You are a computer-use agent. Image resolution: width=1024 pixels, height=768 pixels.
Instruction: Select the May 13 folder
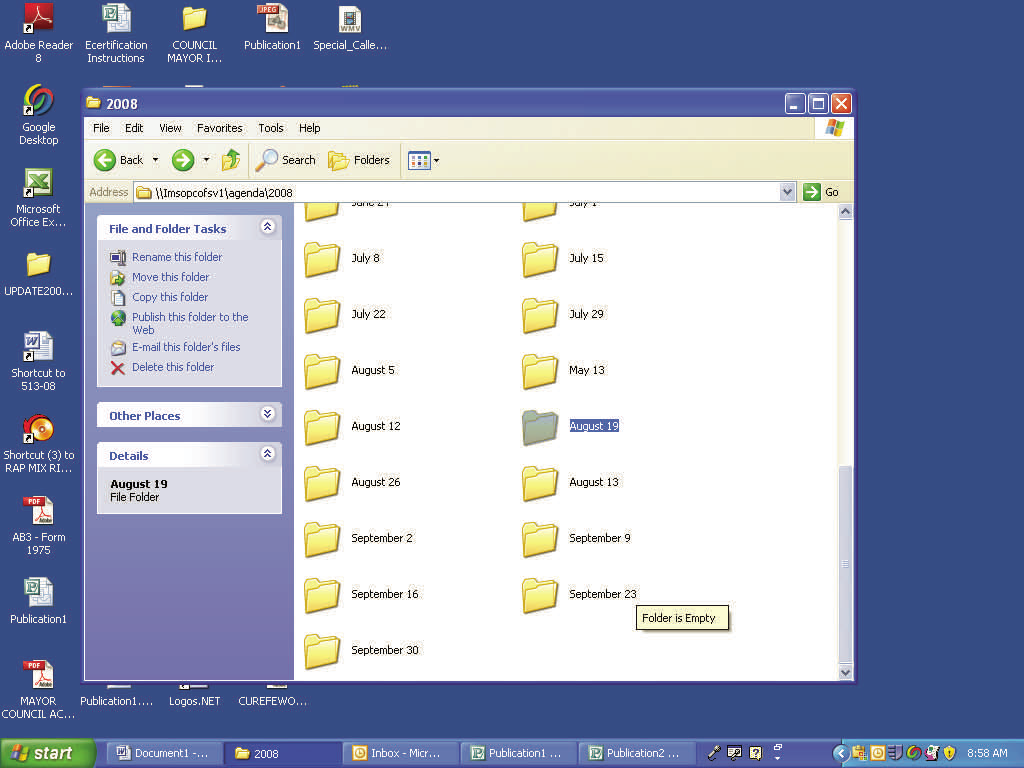pyautogui.click(x=564, y=372)
